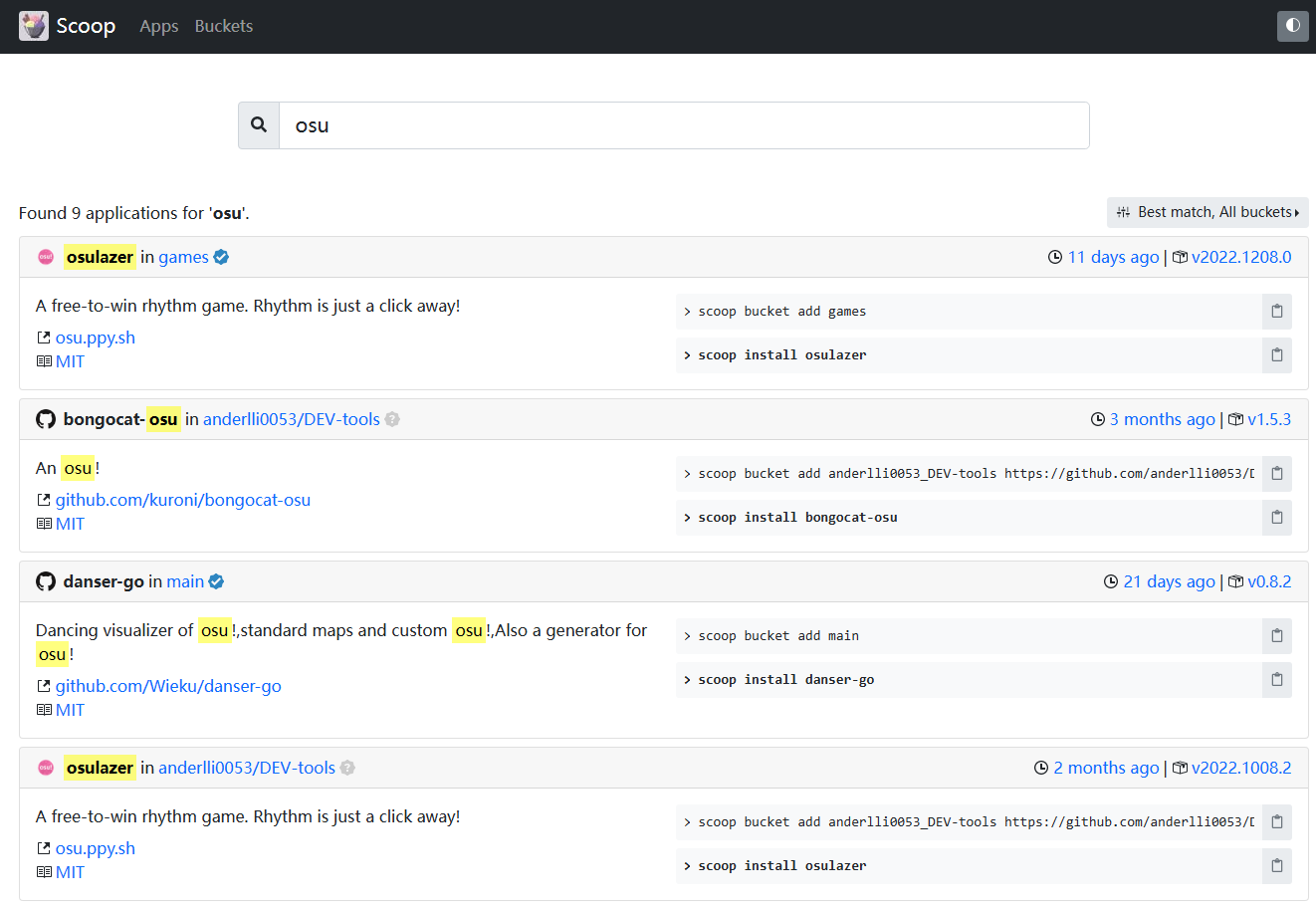1316x907 pixels.
Task: Open the 'games' bucket link
Action: click(183, 257)
